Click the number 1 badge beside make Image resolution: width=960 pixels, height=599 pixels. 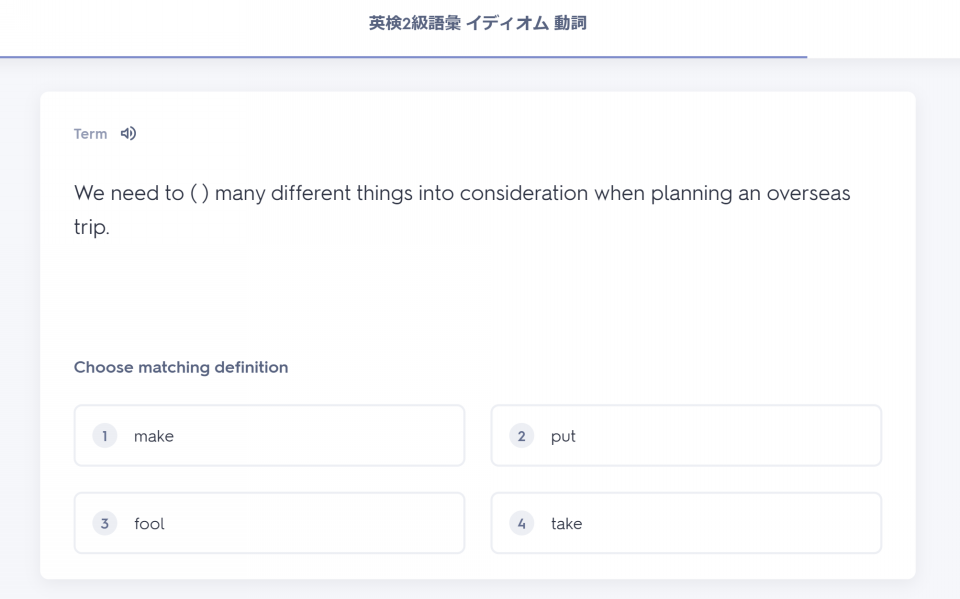pos(105,436)
